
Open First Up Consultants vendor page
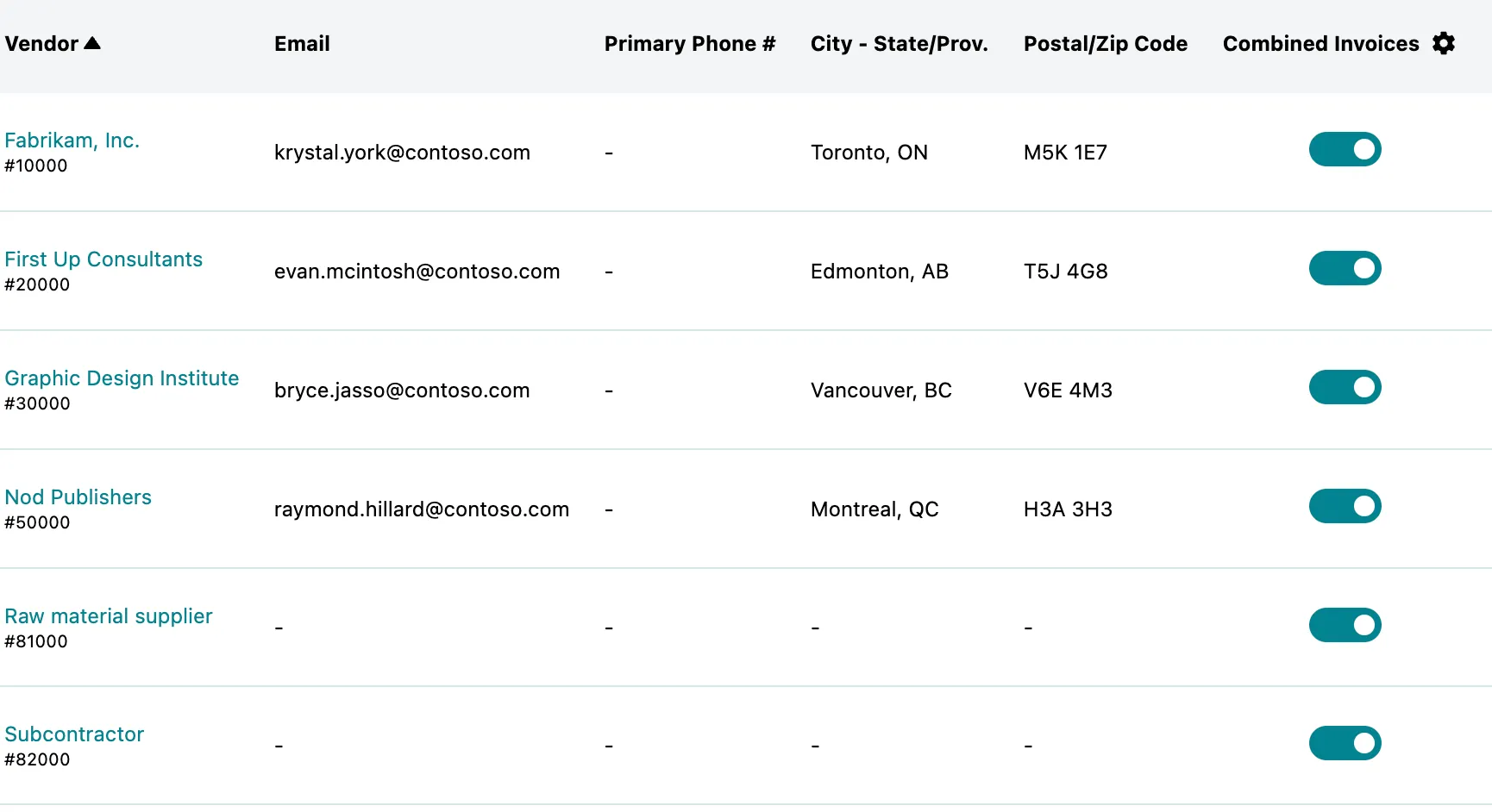103,259
